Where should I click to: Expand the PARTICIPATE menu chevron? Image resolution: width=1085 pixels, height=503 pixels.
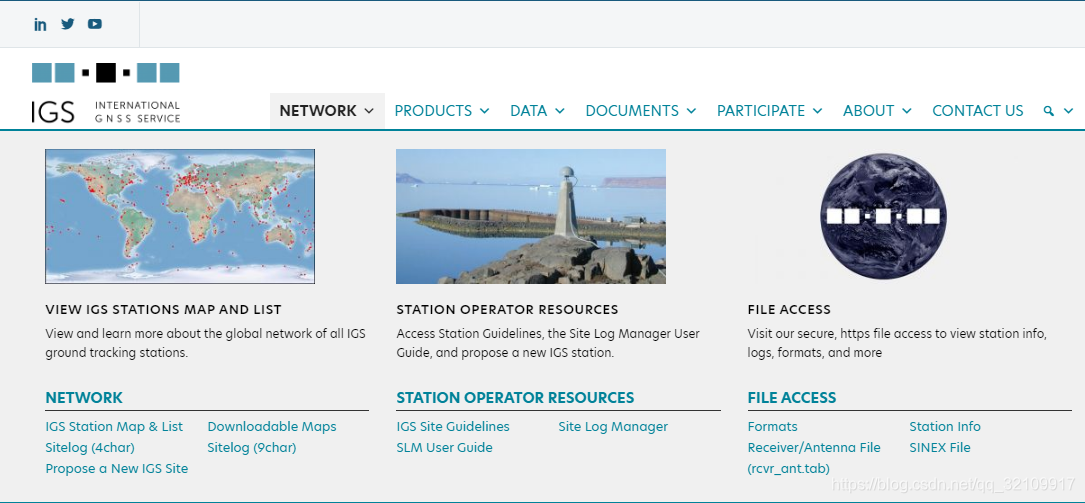pyautogui.click(x=817, y=111)
